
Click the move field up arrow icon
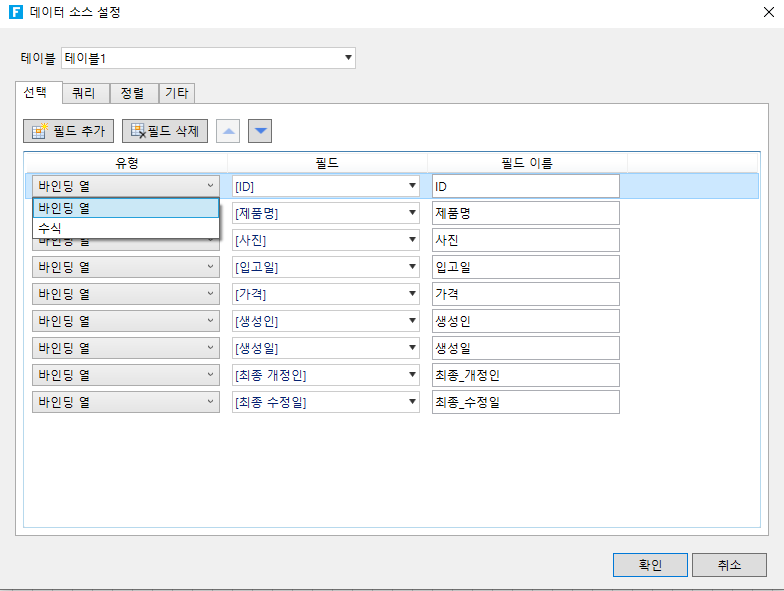pos(228,131)
